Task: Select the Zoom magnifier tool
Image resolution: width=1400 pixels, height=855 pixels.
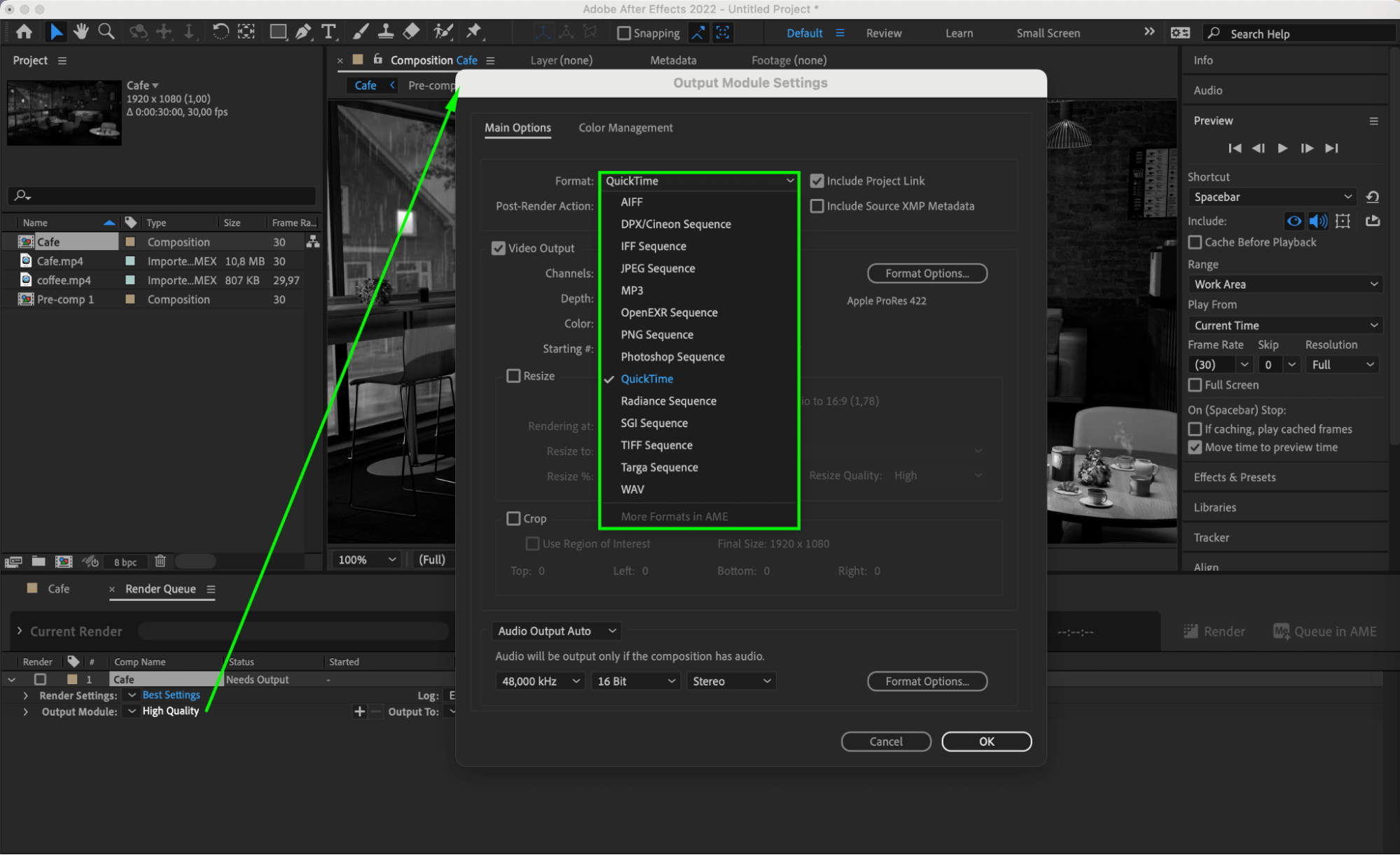Action: pyautogui.click(x=106, y=32)
